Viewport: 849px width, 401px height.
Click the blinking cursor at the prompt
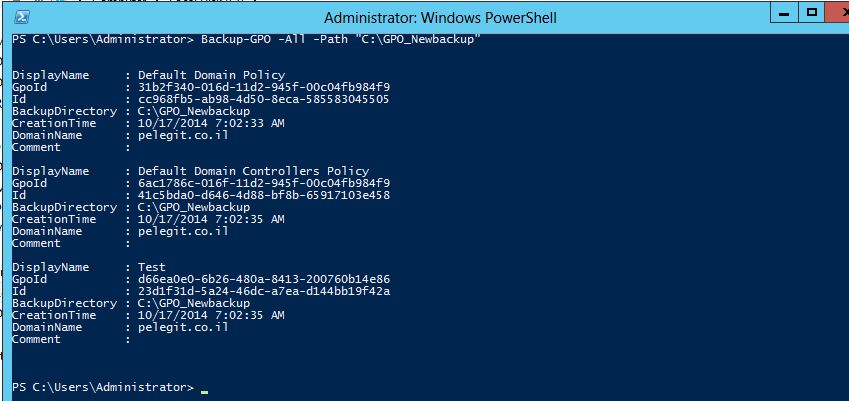204,391
